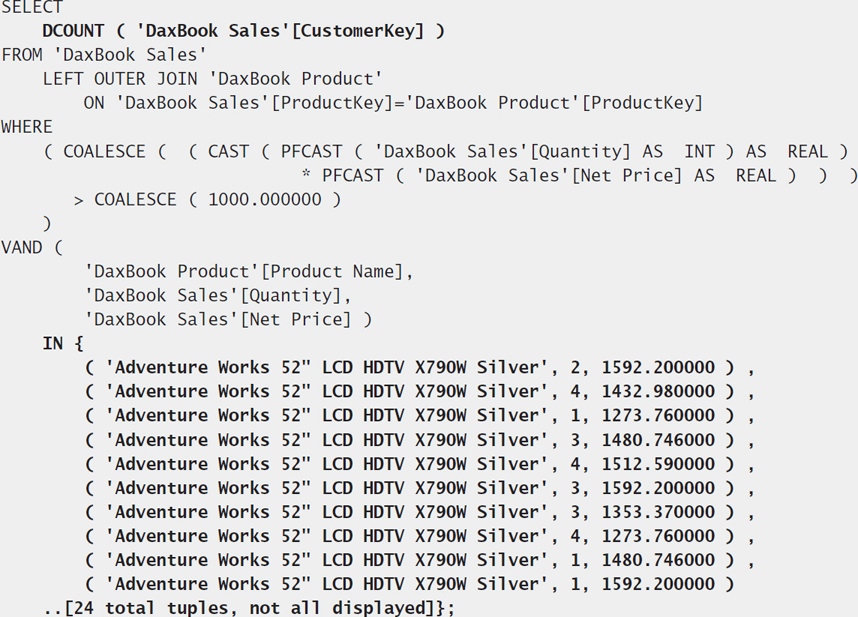This screenshot has height=617, width=858.
Task: Click 'DaxBook Sales'[Net Price] ) in the VAND list
Action: point(228,319)
